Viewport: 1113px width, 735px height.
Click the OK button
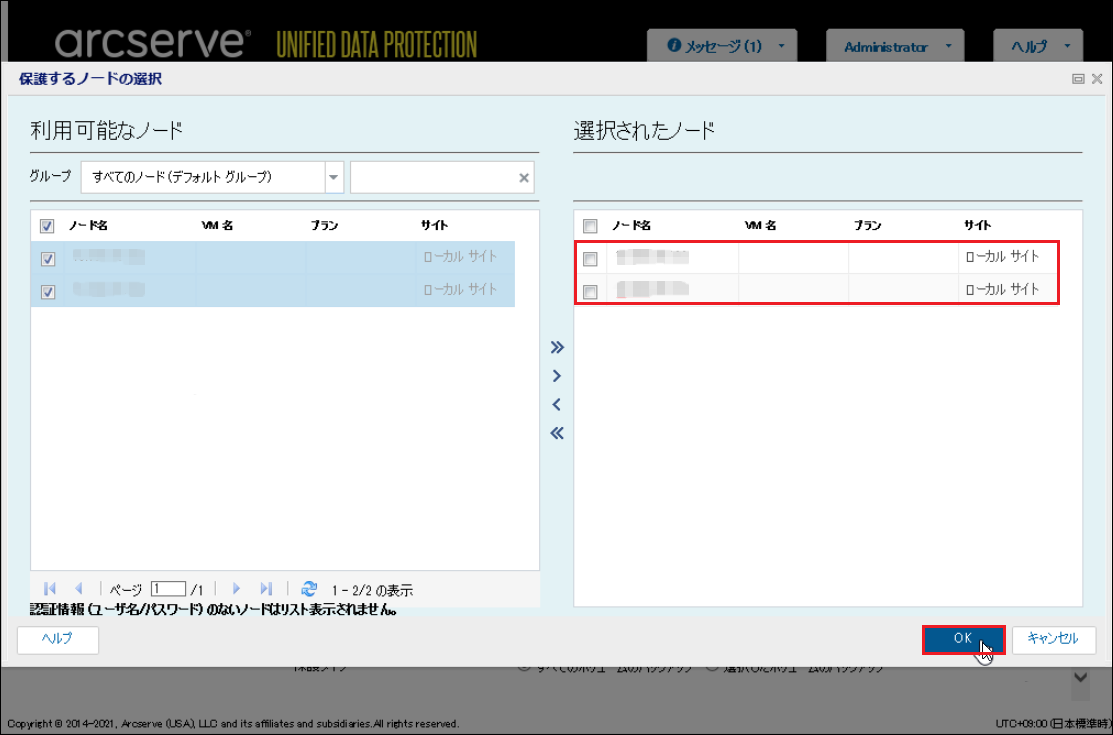pos(962,639)
